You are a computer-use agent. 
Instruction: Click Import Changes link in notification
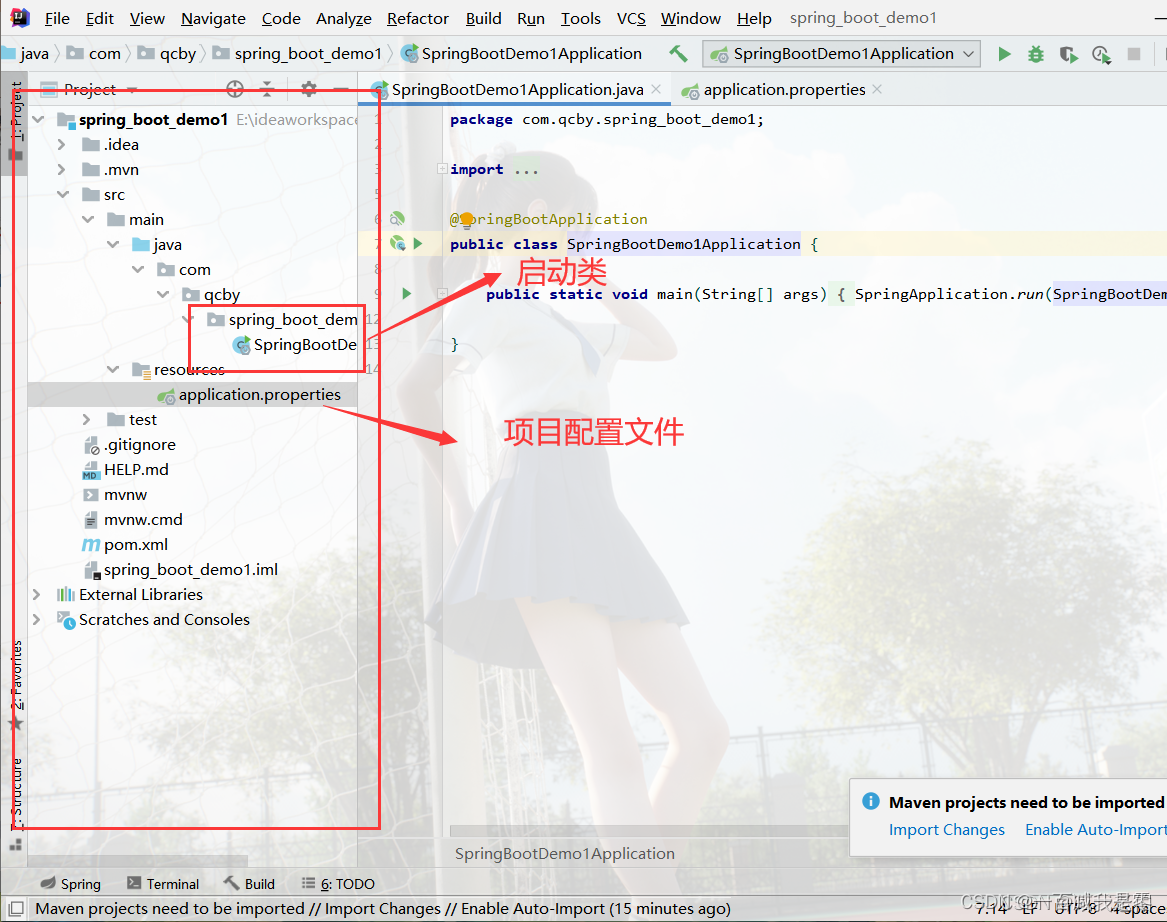point(947,829)
